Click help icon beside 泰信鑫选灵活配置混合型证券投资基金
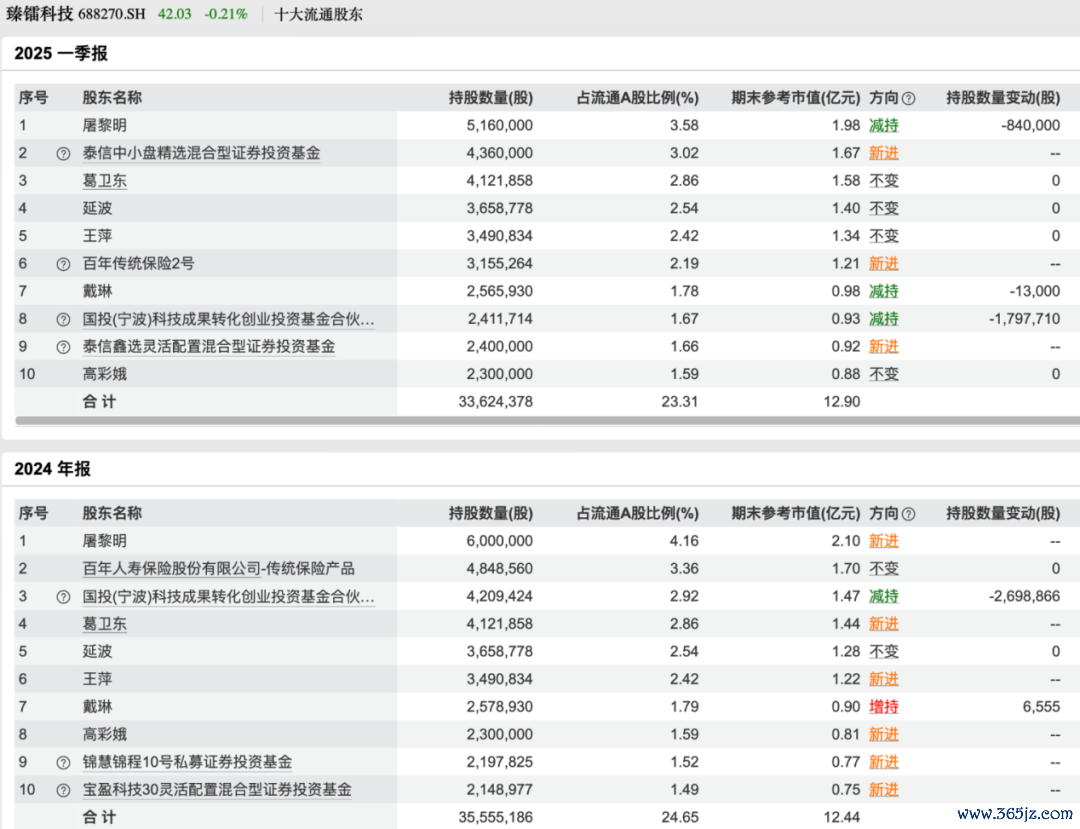1080x829 pixels. coord(63,348)
